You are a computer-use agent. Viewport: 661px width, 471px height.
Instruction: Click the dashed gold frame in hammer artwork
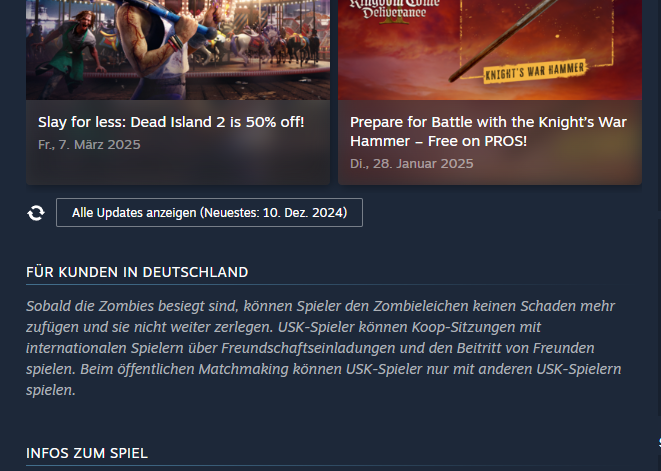(x=536, y=34)
